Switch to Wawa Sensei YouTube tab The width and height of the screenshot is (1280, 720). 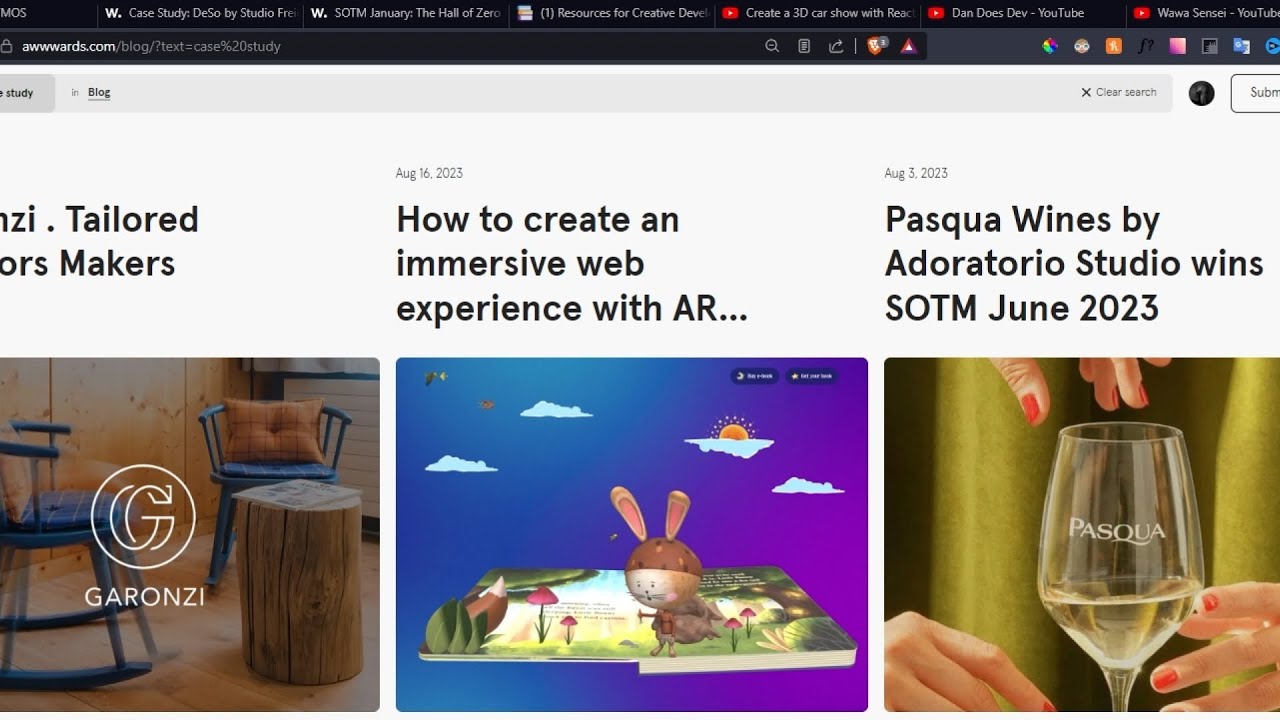[x=1203, y=13]
